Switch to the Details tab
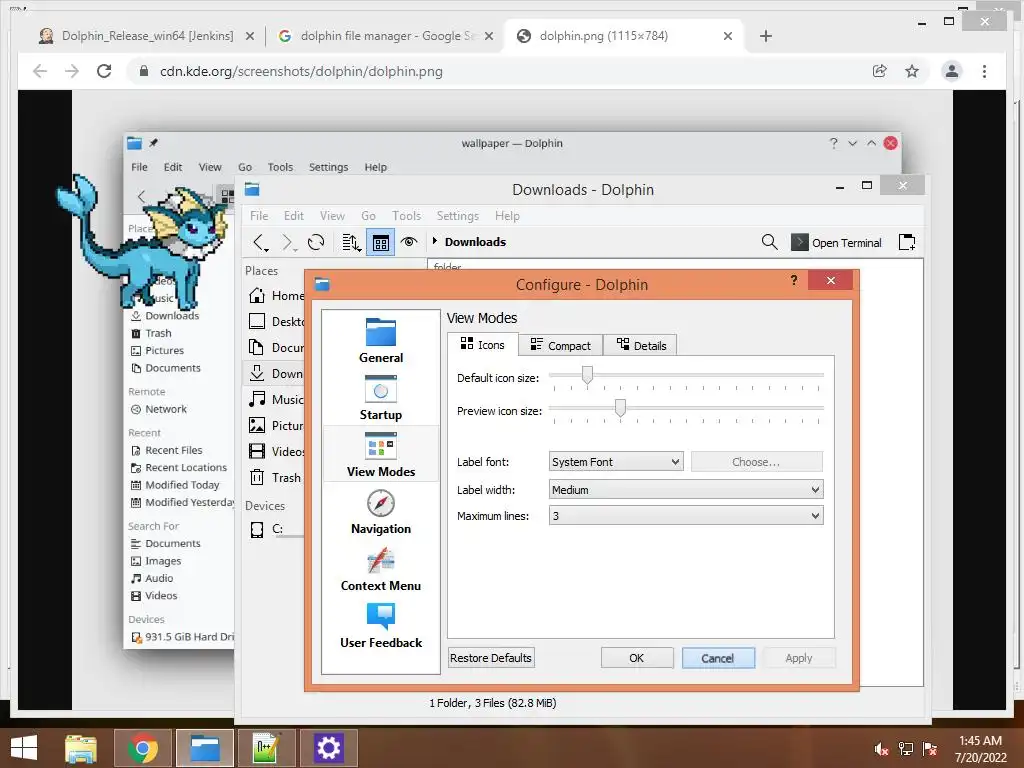This screenshot has height=768, width=1024. [x=641, y=345]
